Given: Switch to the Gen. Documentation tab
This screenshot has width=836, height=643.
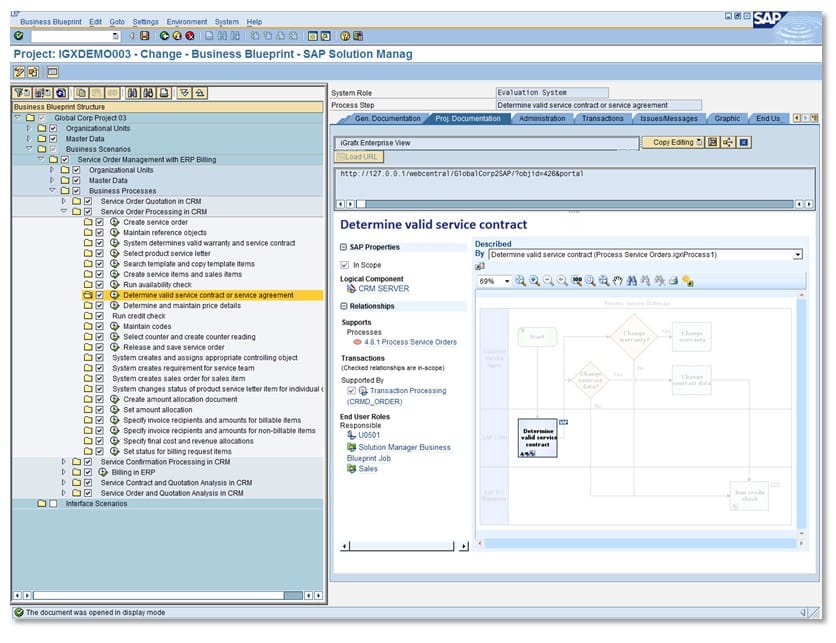Looking at the screenshot, I should click(x=387, y=118).
